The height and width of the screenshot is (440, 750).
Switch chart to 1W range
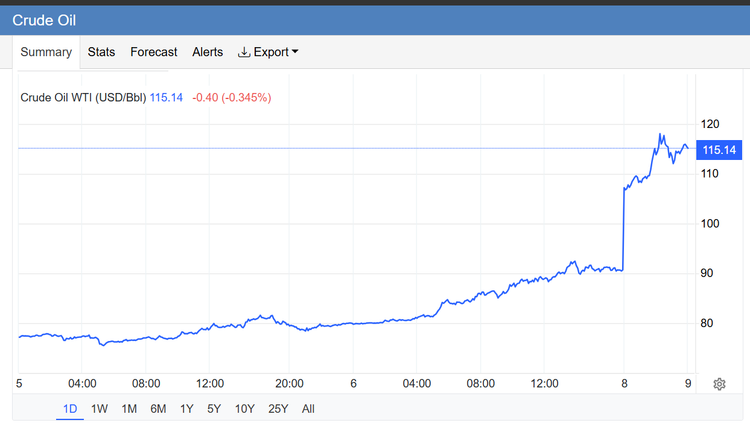(99, 408)
